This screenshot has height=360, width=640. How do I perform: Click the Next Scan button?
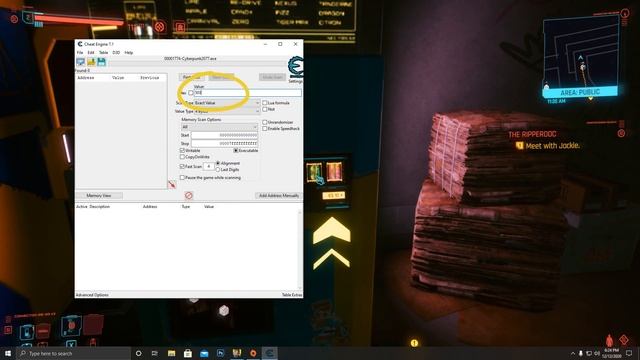point(222,77)
